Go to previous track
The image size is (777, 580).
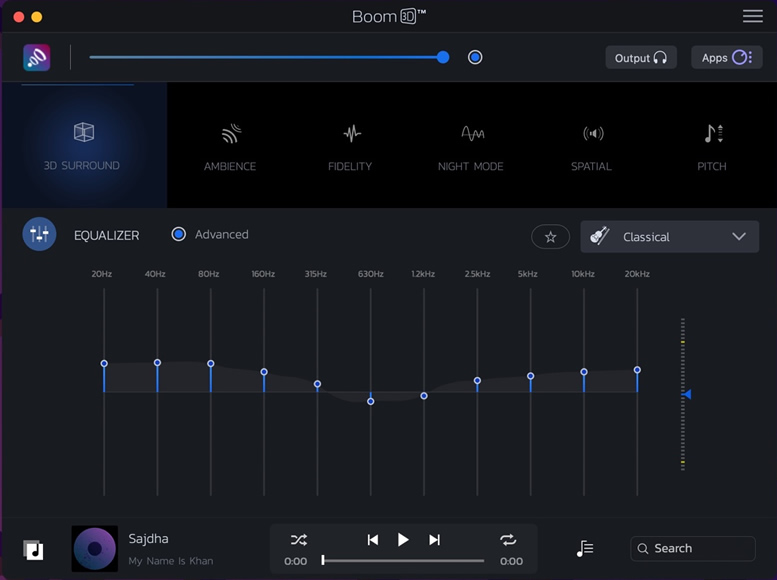tap(373, 539)
